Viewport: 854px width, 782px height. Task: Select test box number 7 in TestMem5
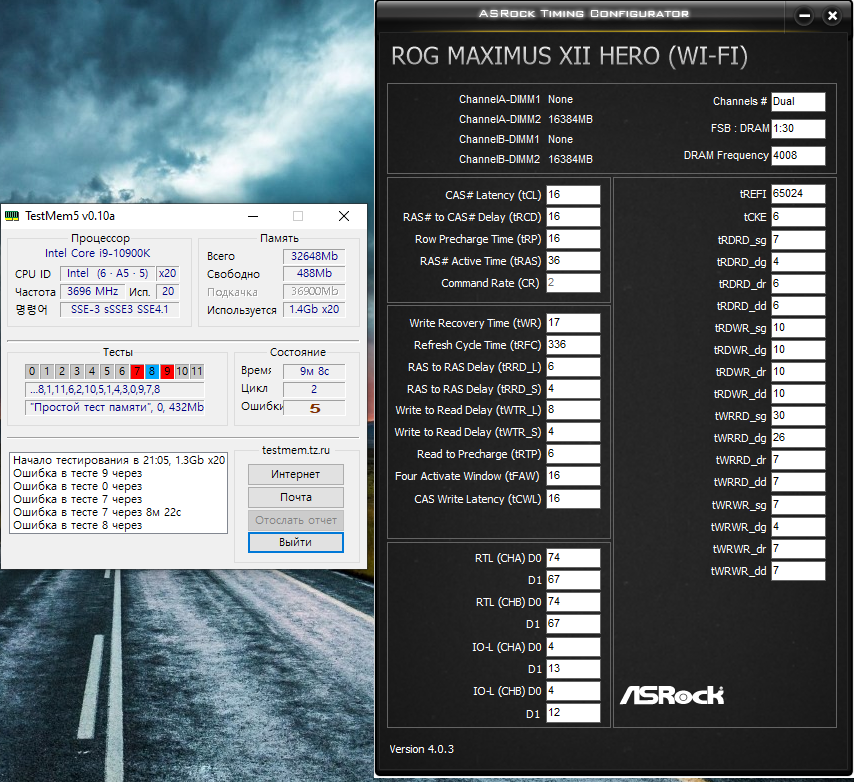pos(137,371)
